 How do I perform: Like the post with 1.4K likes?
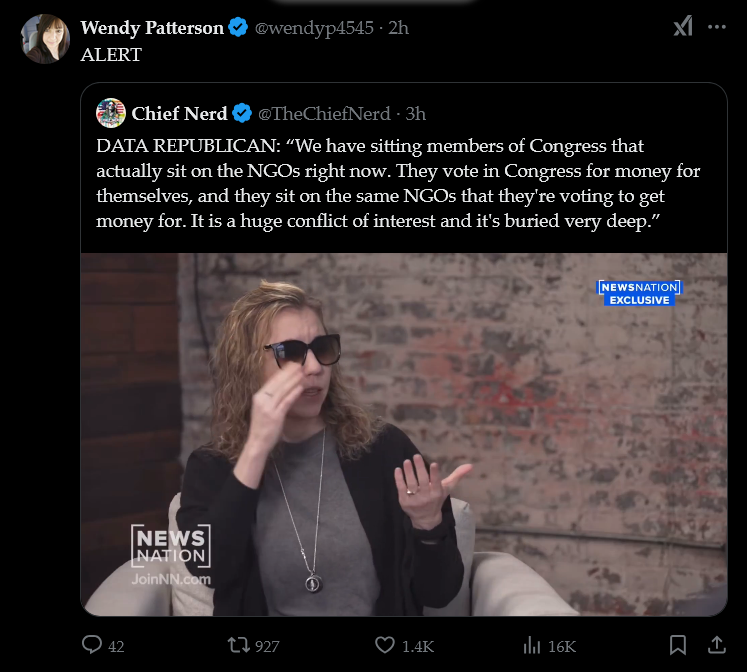tap(385, 645)
